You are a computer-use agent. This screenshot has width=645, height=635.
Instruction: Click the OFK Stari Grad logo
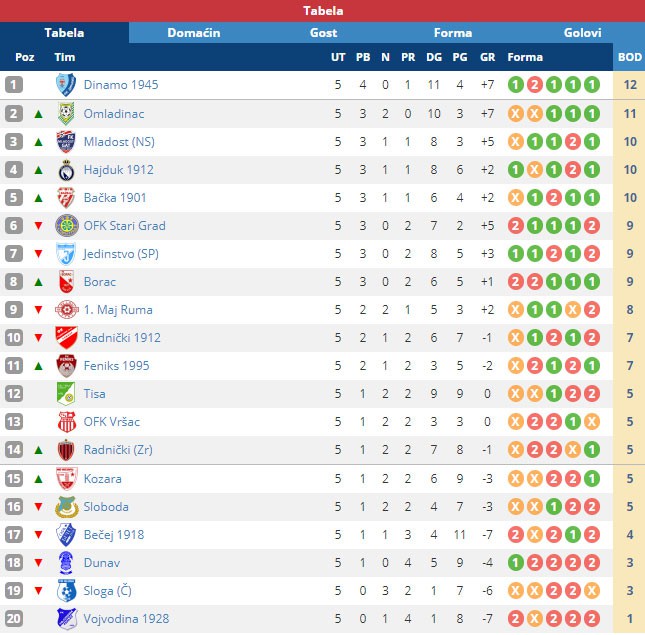(66, 225)
